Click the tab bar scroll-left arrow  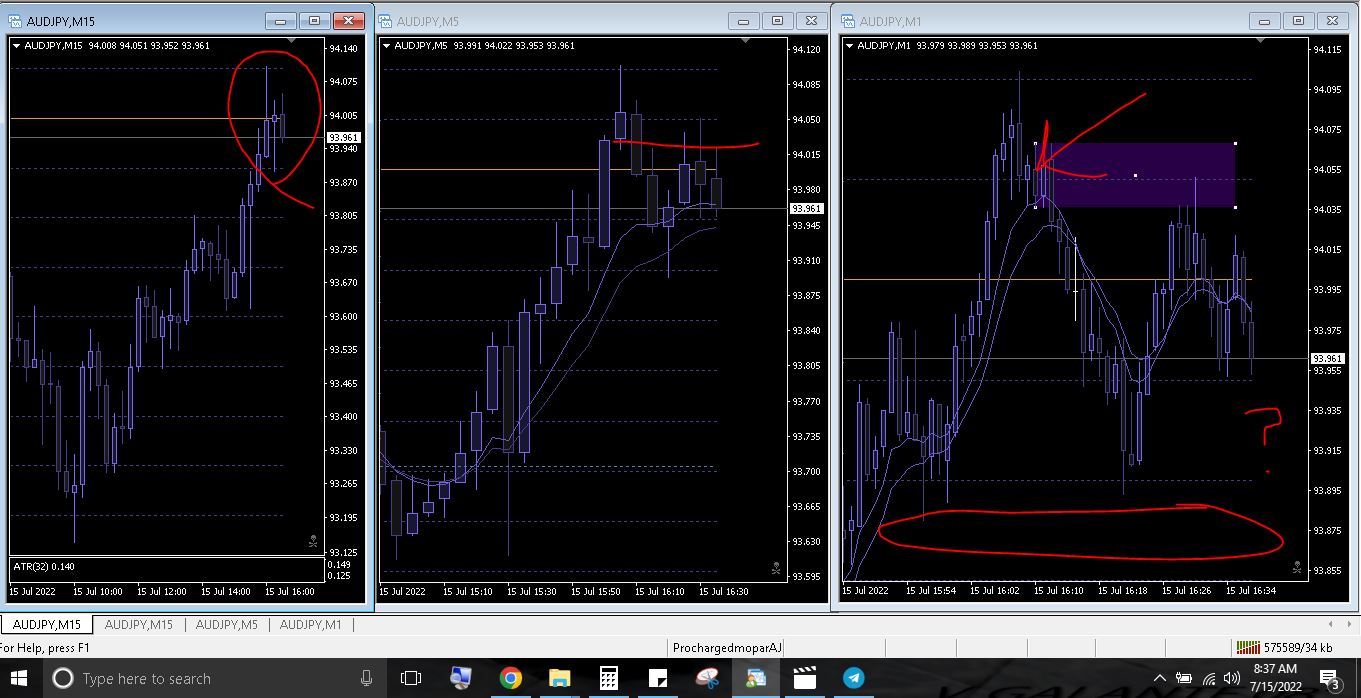[x=1330, y=625]
